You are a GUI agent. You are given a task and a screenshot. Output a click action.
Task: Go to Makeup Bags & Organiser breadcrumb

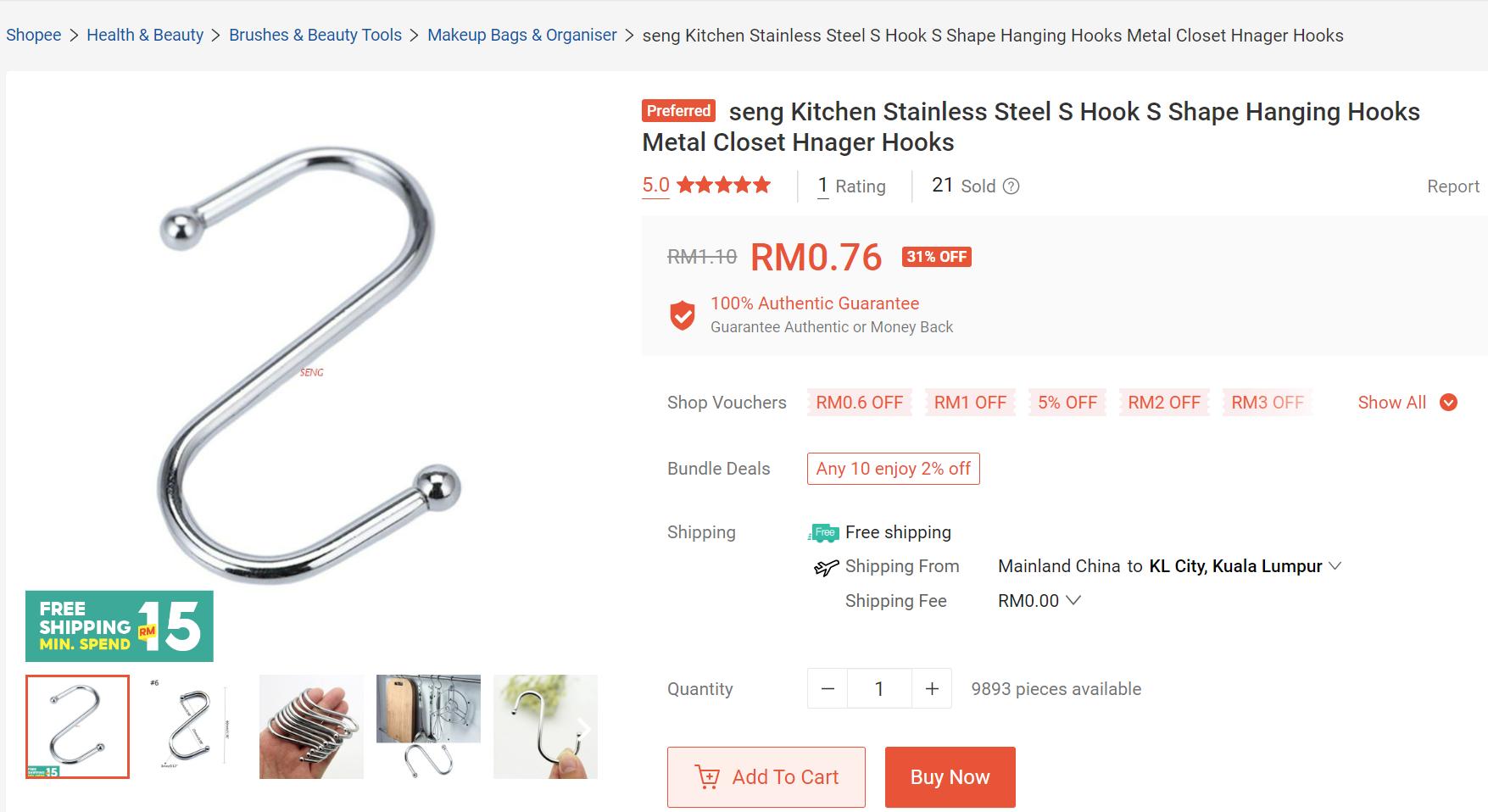(522, 35)
